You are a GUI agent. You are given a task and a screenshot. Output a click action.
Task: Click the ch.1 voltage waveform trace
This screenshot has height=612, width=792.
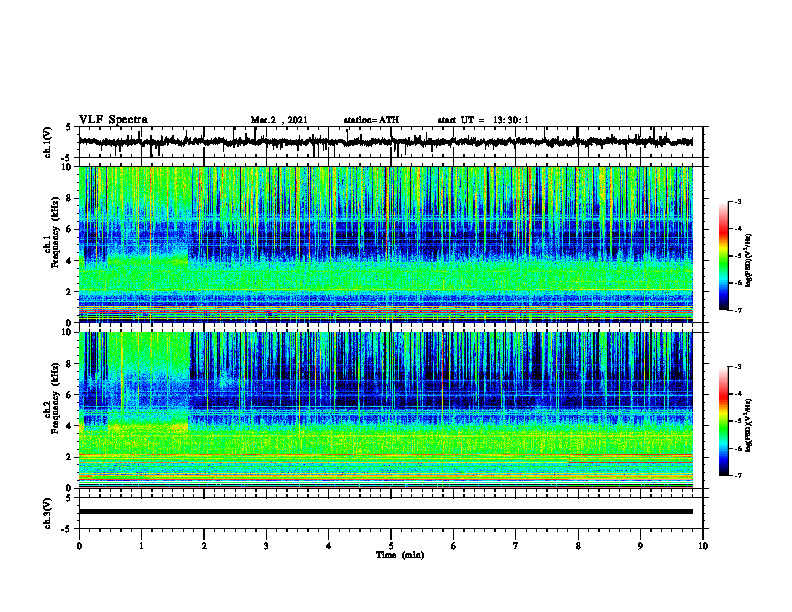point(385,142)
